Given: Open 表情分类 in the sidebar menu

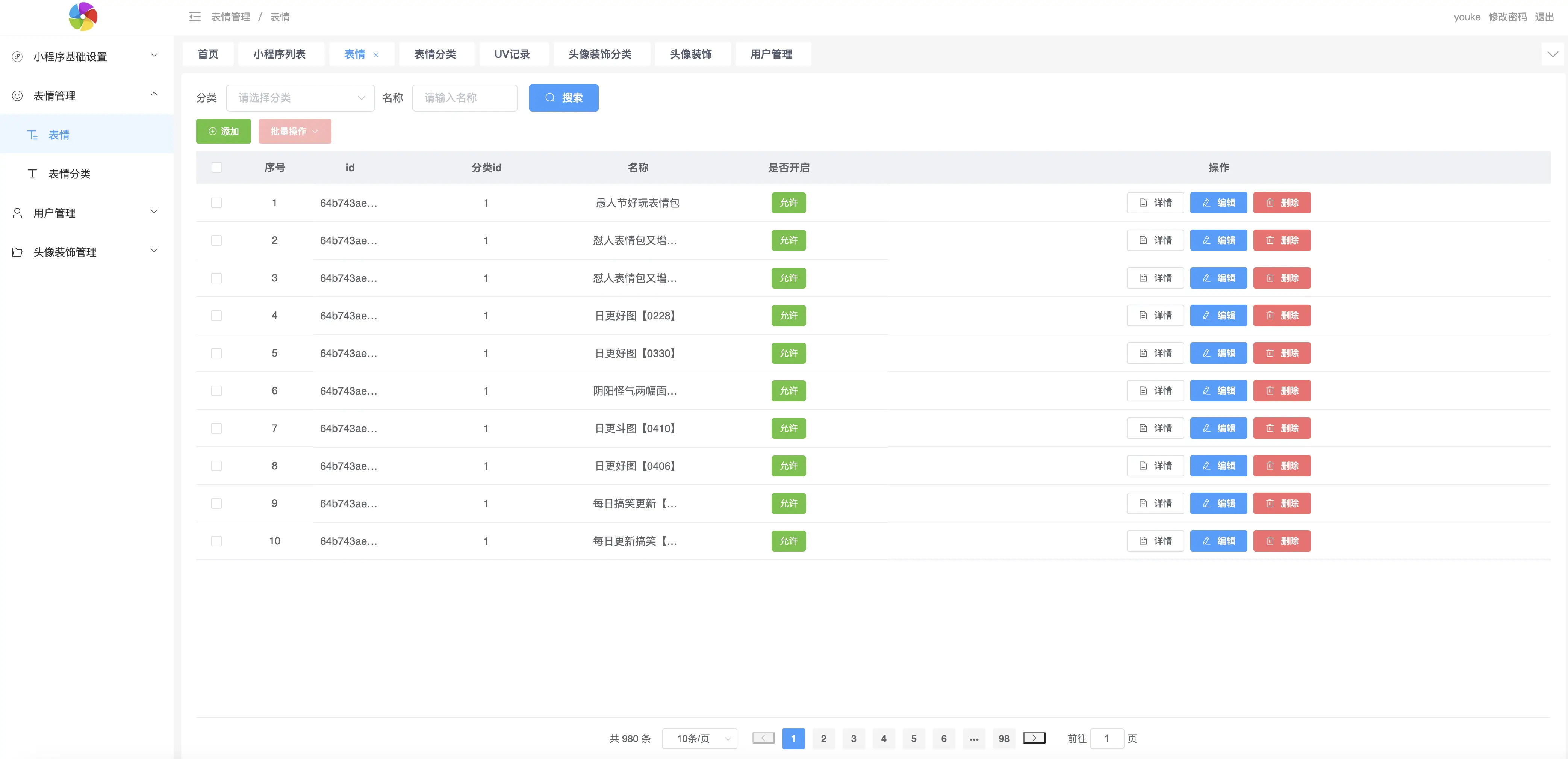Looking at the screenshot, I should tap(70, 174).
